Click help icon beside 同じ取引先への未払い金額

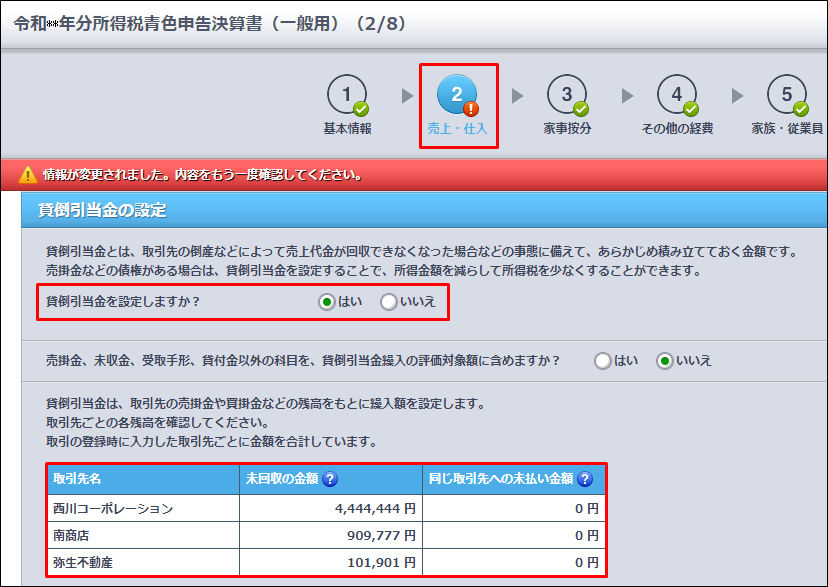[585, 479]
